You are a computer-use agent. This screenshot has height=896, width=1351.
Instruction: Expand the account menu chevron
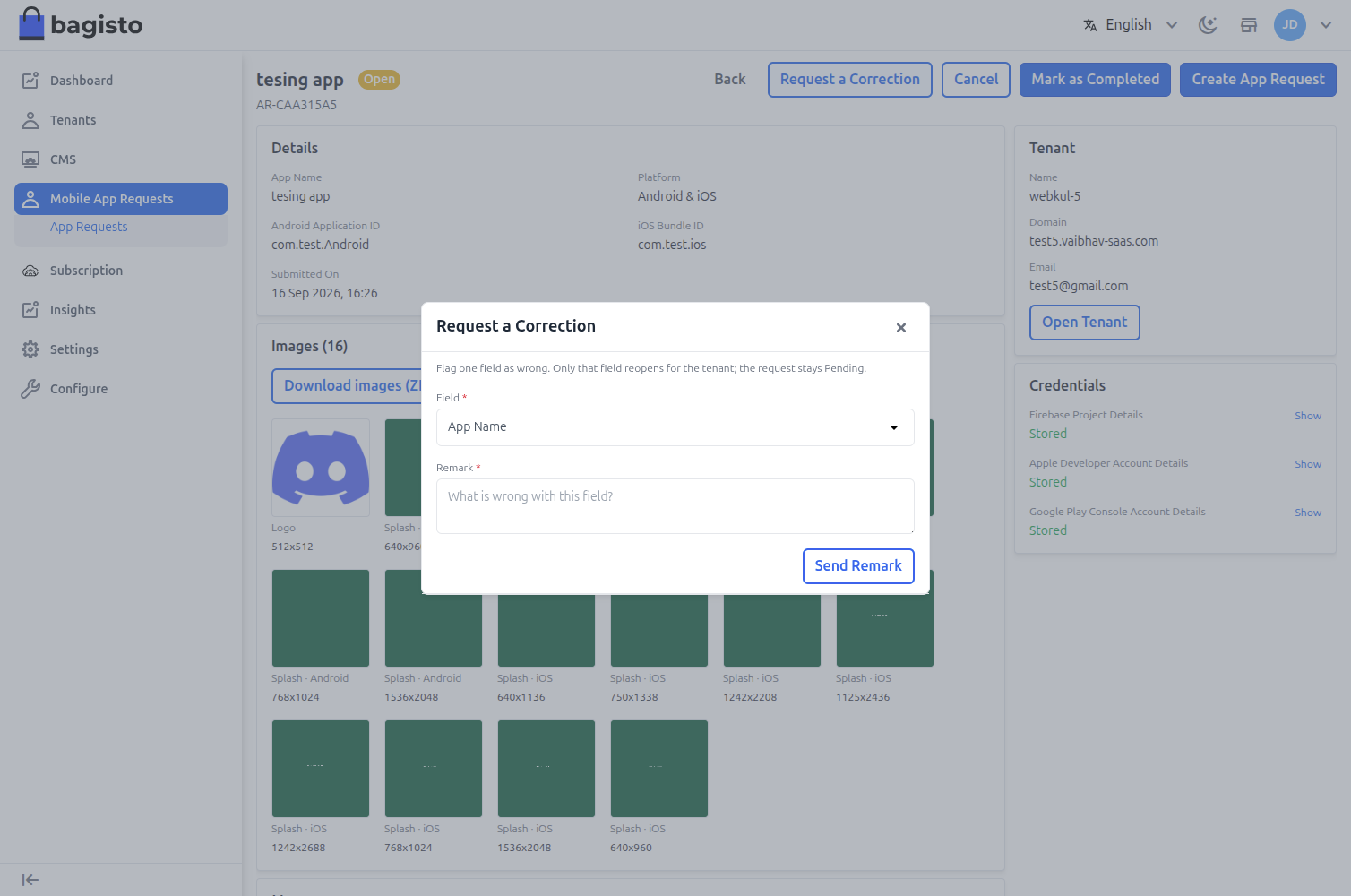point(1326,25)
